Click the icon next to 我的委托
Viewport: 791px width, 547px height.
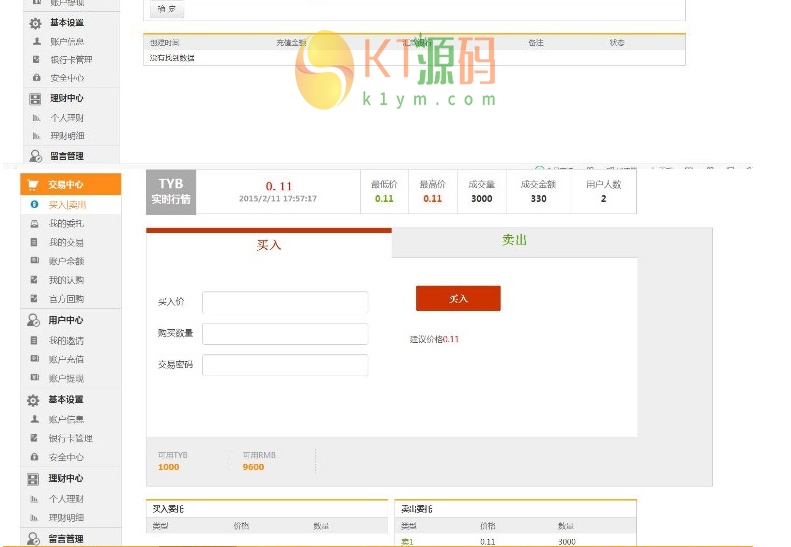(x=34, y=224)
